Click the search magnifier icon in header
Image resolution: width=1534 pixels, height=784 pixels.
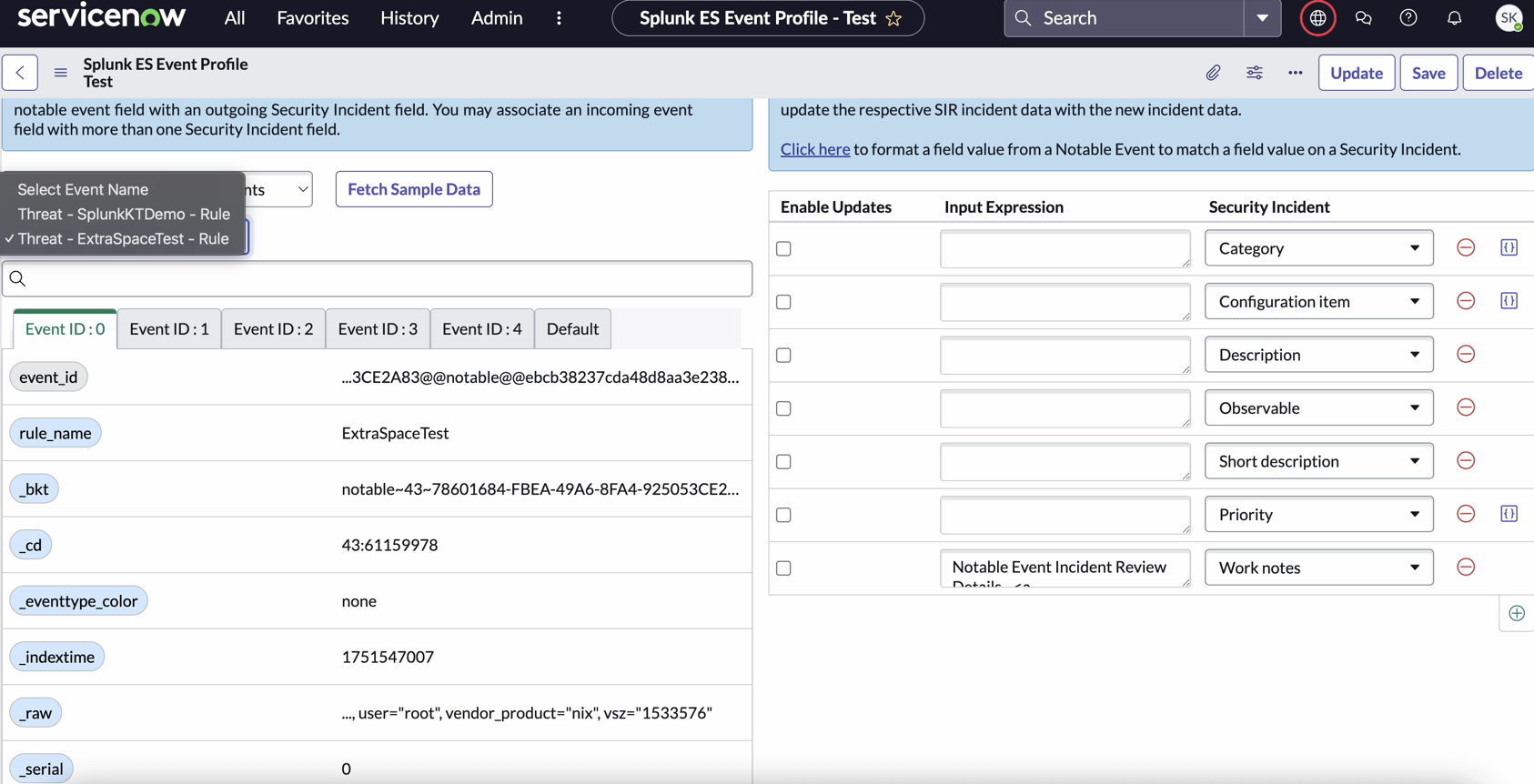[1024, 18]
